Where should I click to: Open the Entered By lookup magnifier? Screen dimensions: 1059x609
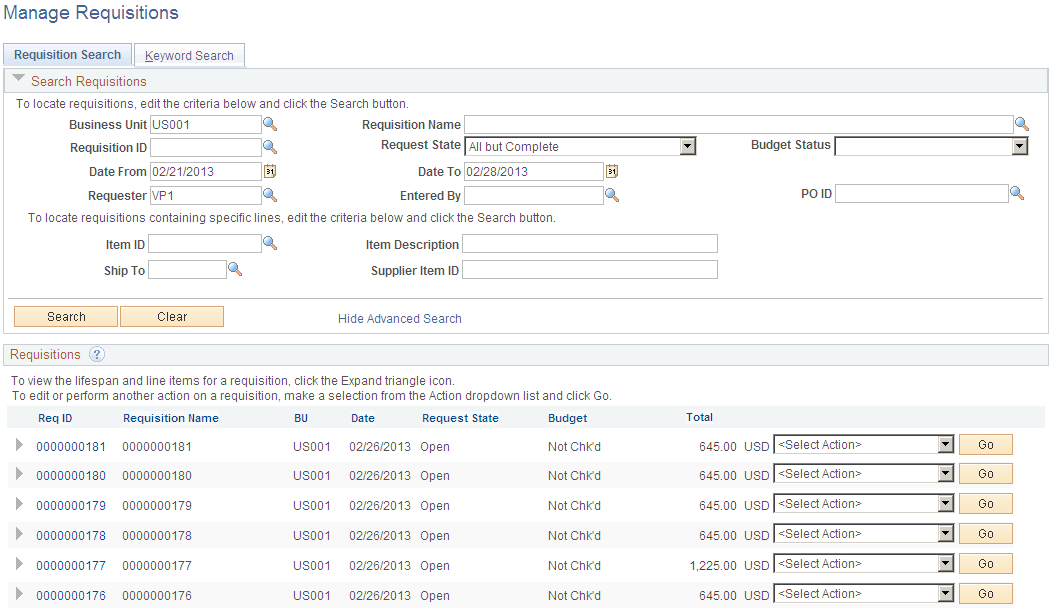click(611, 196)
